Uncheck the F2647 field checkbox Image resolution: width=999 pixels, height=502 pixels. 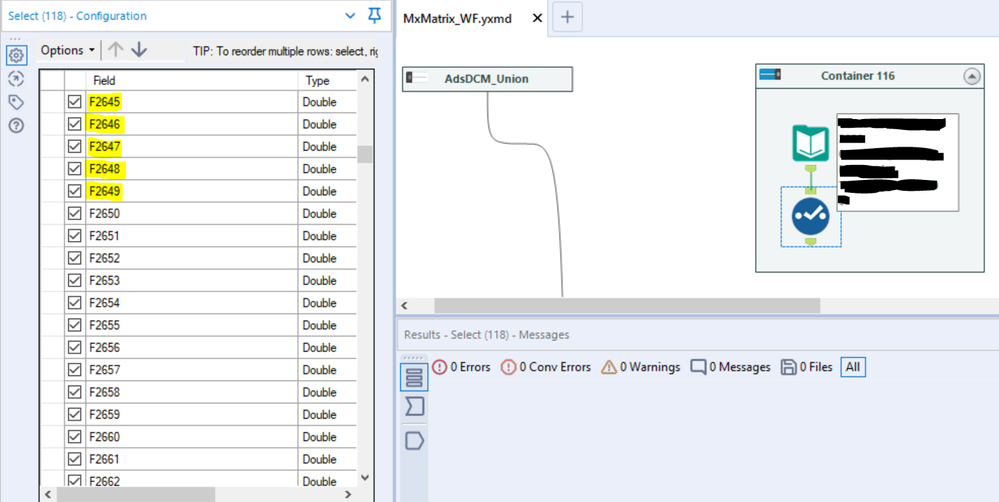click(75, 147)
